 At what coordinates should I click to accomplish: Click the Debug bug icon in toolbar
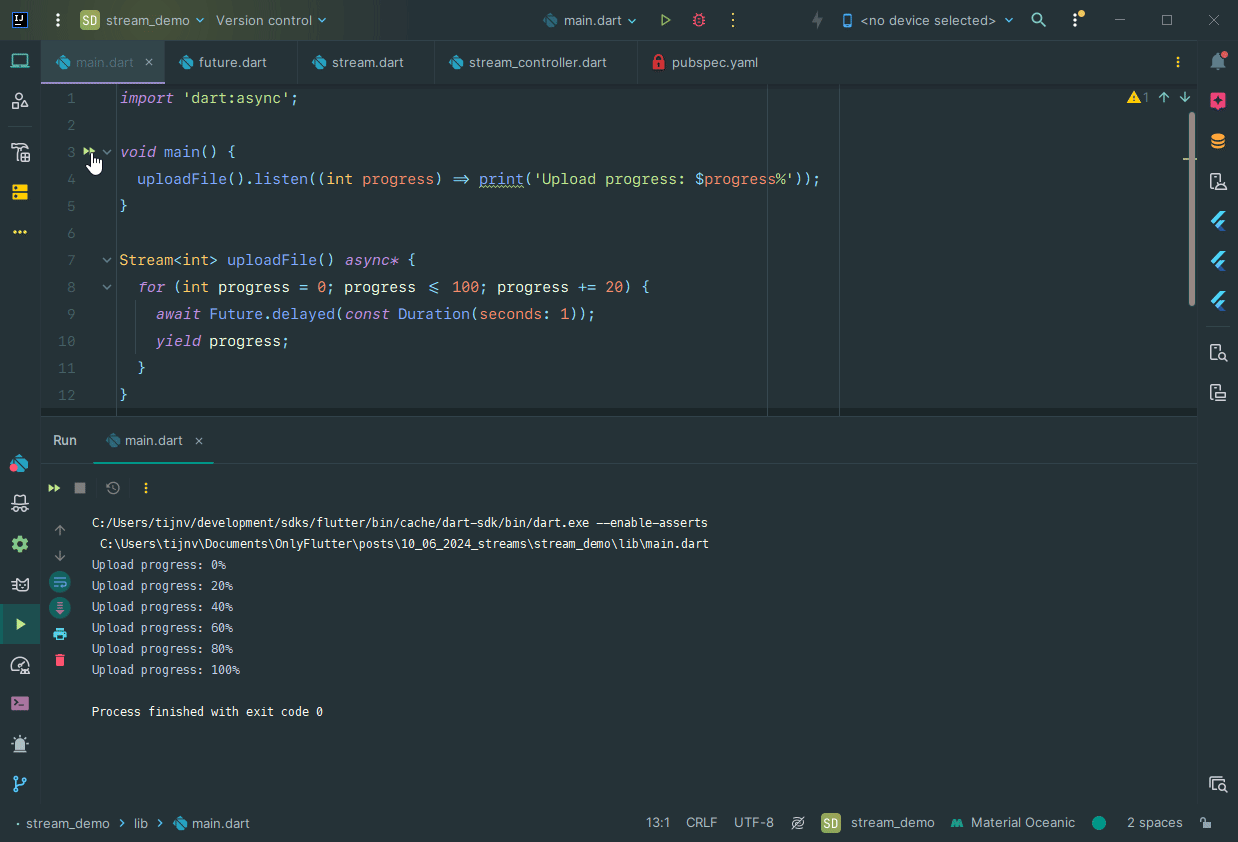click(x=698, y=20)
